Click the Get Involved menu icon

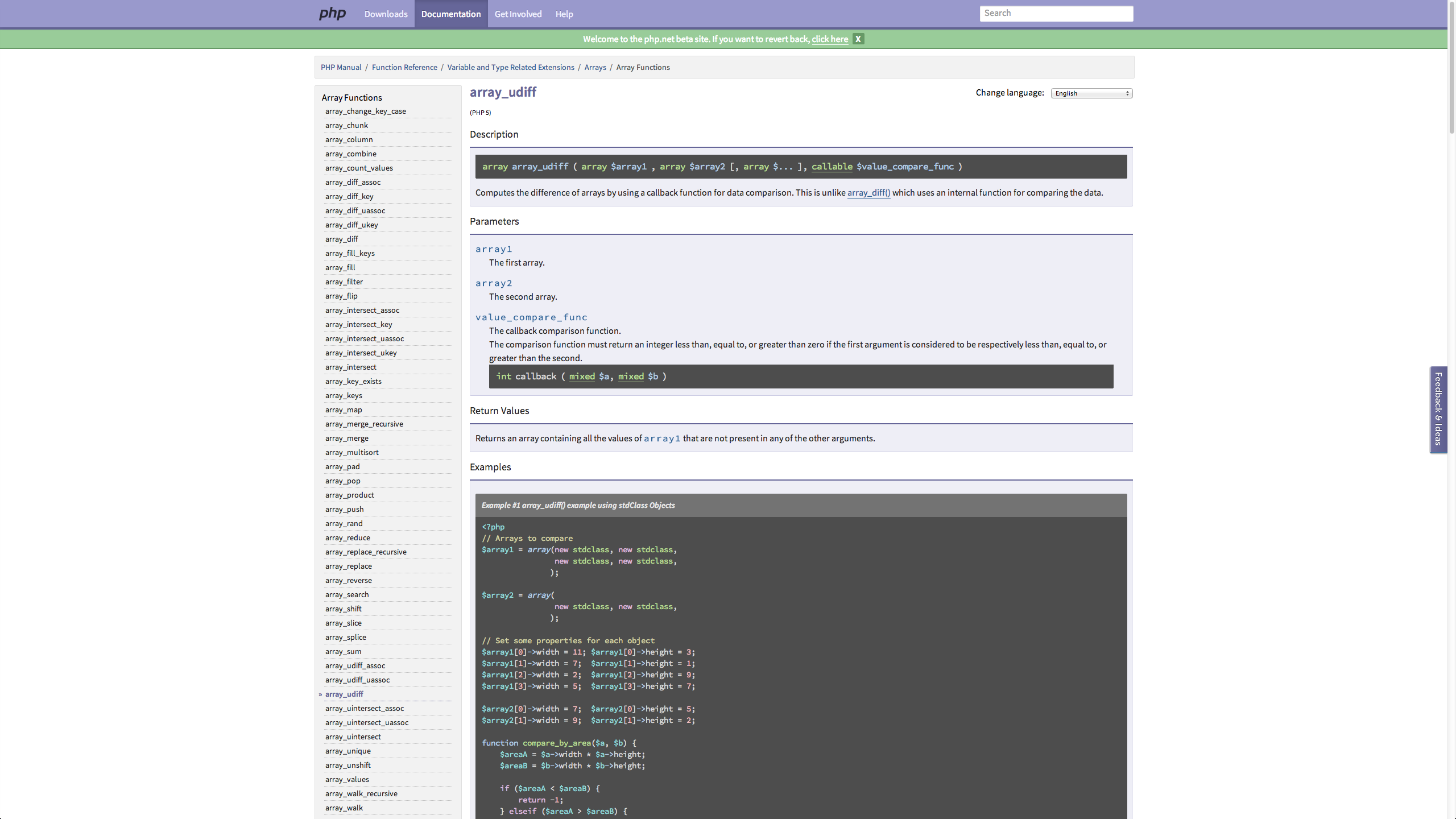(517, 14)
